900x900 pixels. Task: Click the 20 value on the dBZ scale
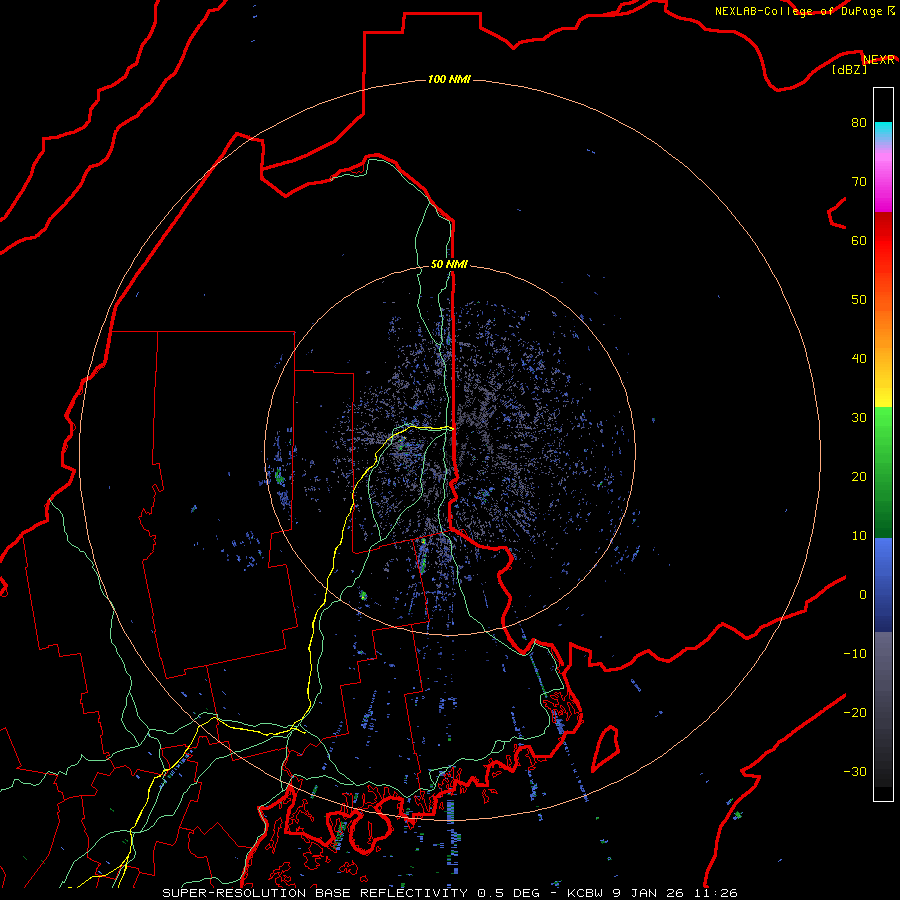(859, 476)
